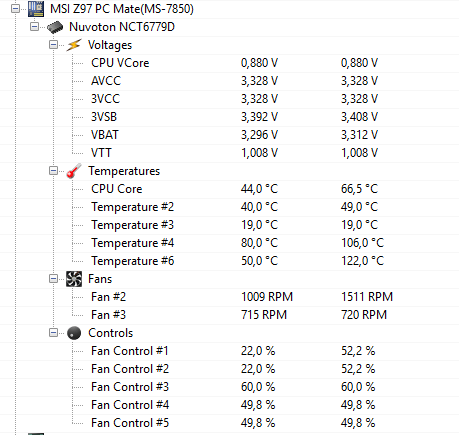The image size is (459, 435).
Task: Collapse the Fans group
Action: (x=53, y=279)
